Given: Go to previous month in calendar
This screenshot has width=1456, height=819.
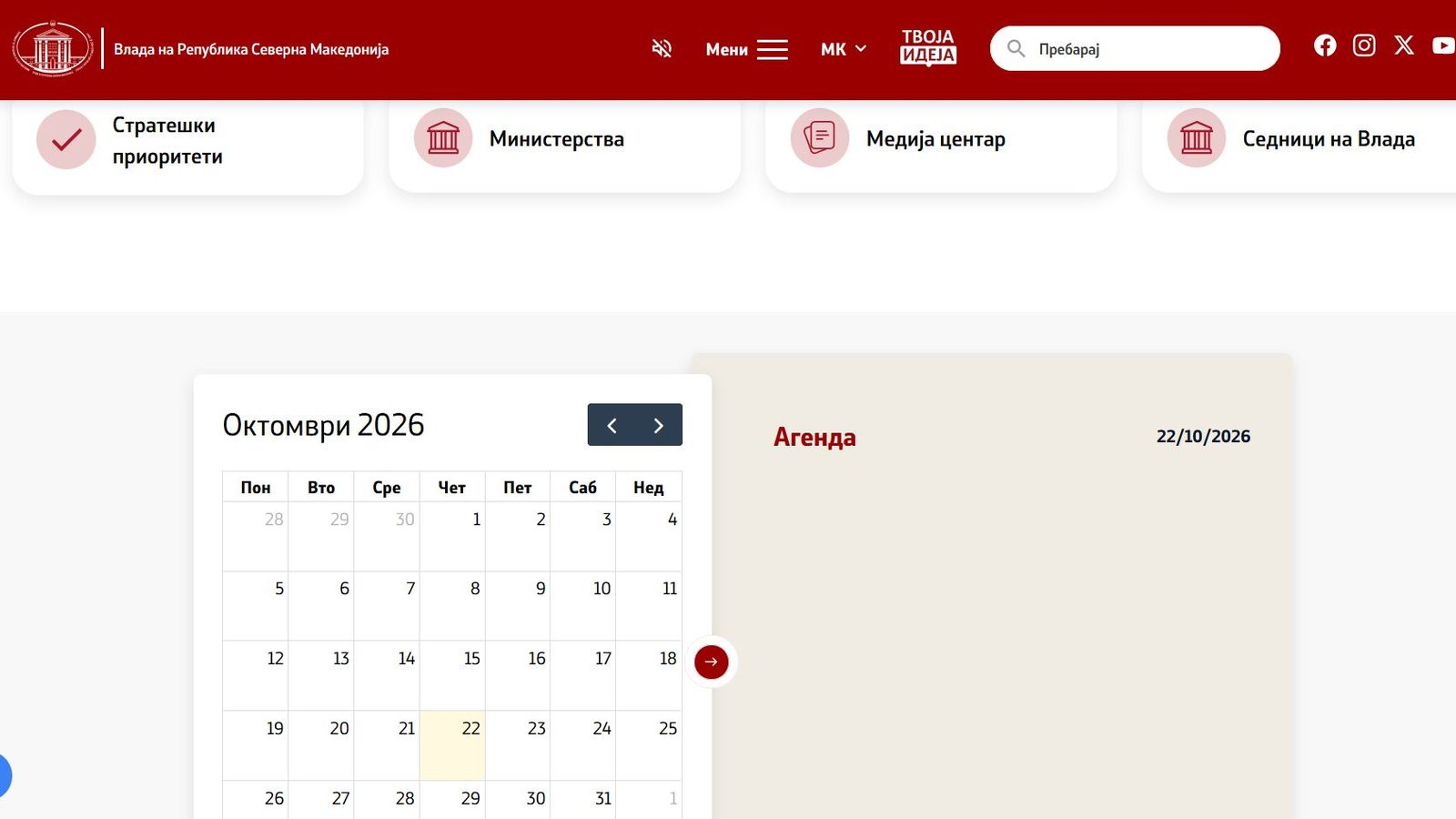Looking at the screenshot, I should (612, 425).
